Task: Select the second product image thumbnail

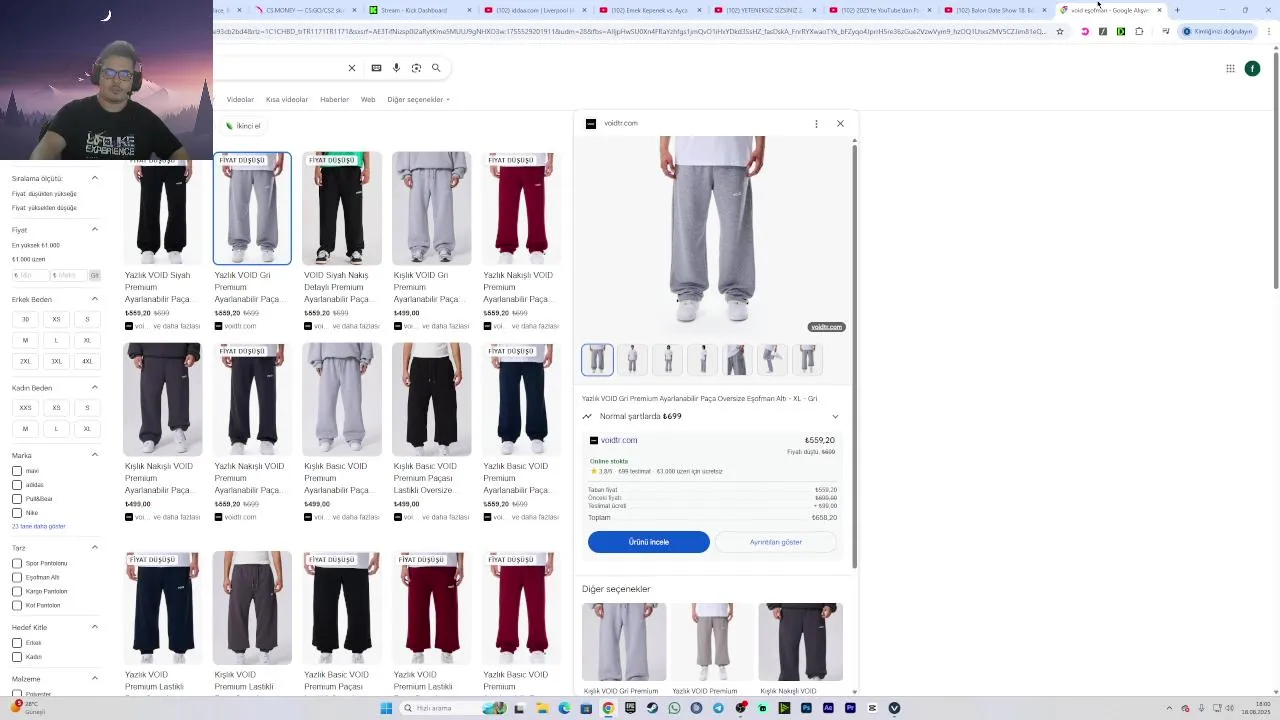Action: [x=632, y=360]
